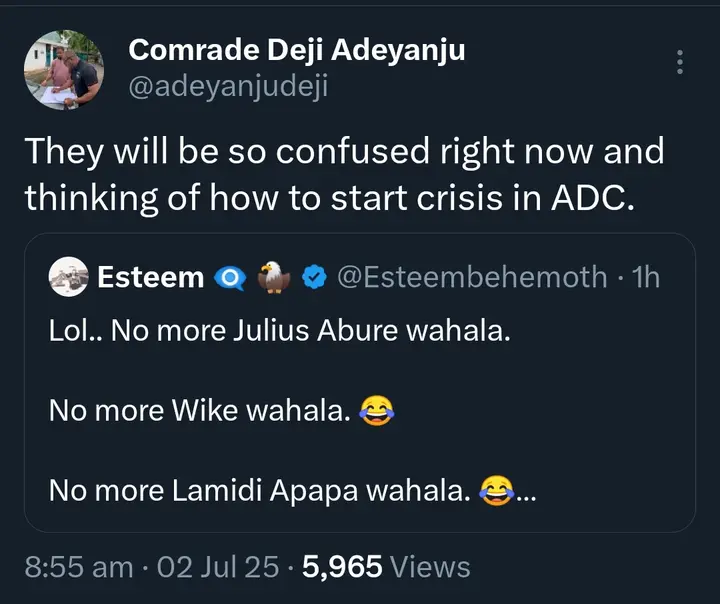Select the 'No more Lamidi Apapa wahala' text
720x604 pixels.
pyautogui.click(x=260, y=491)
